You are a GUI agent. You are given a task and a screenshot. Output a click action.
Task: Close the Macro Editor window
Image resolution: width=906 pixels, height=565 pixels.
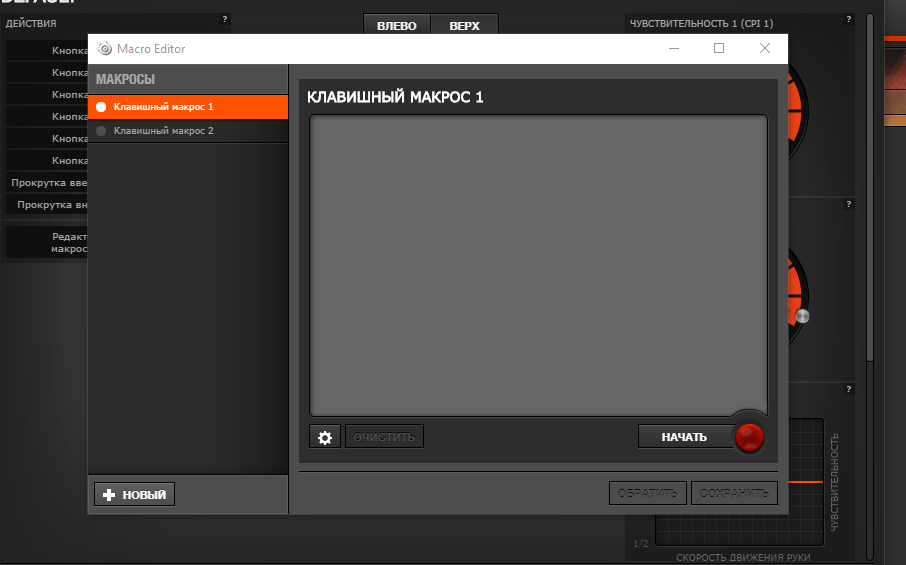click(x=764, y=49)
